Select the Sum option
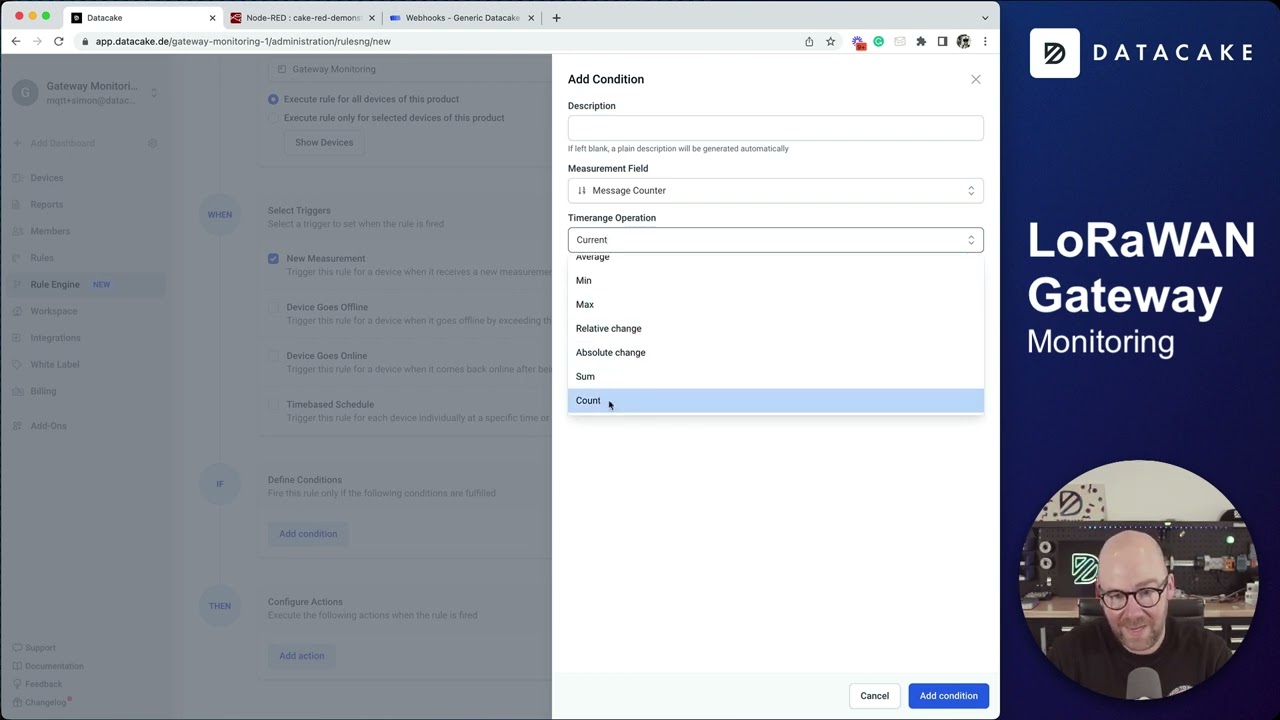 click(775, 376)
